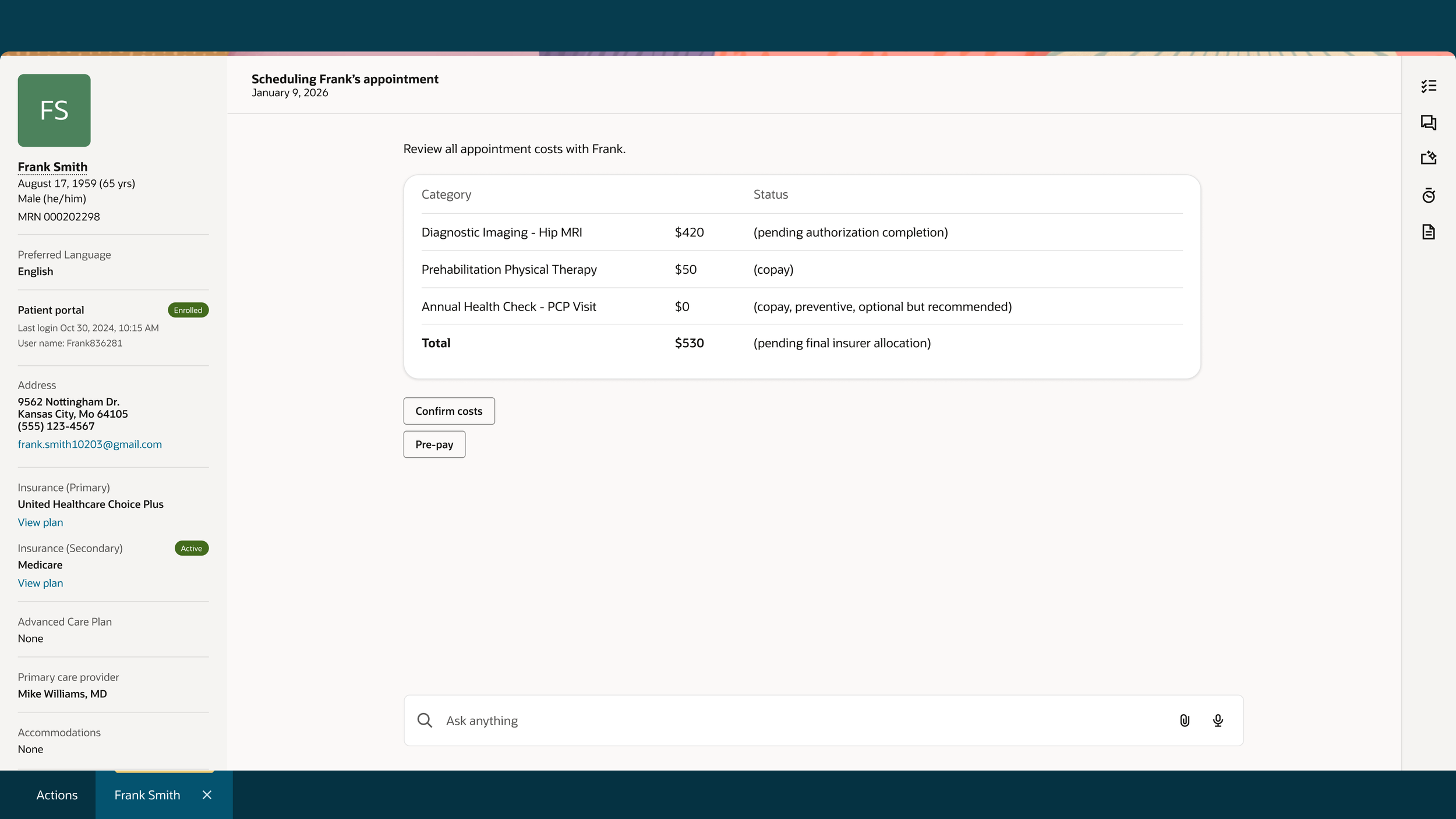Click the search magnifier icon in Ask anything
This screenshot has width=1456, height=819.
coord(425,721)
